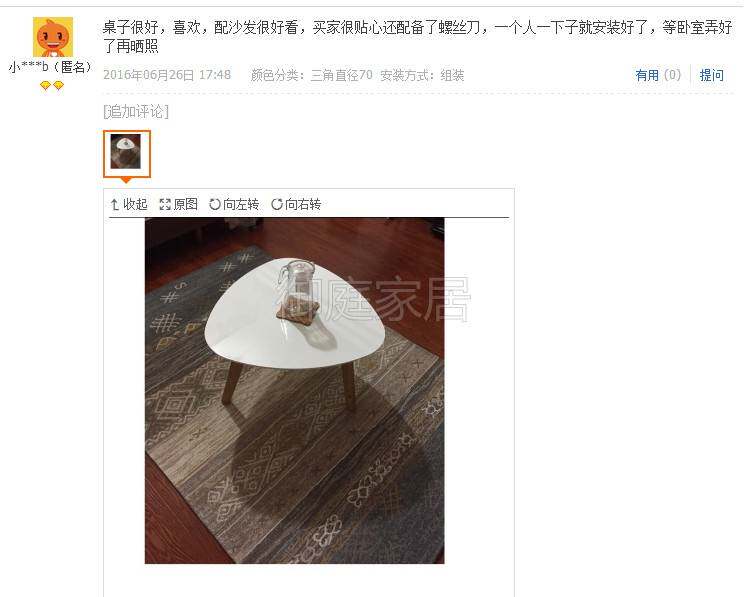Click the clockwise rotate icon for 向右转
746x597 pixels.
277,205
